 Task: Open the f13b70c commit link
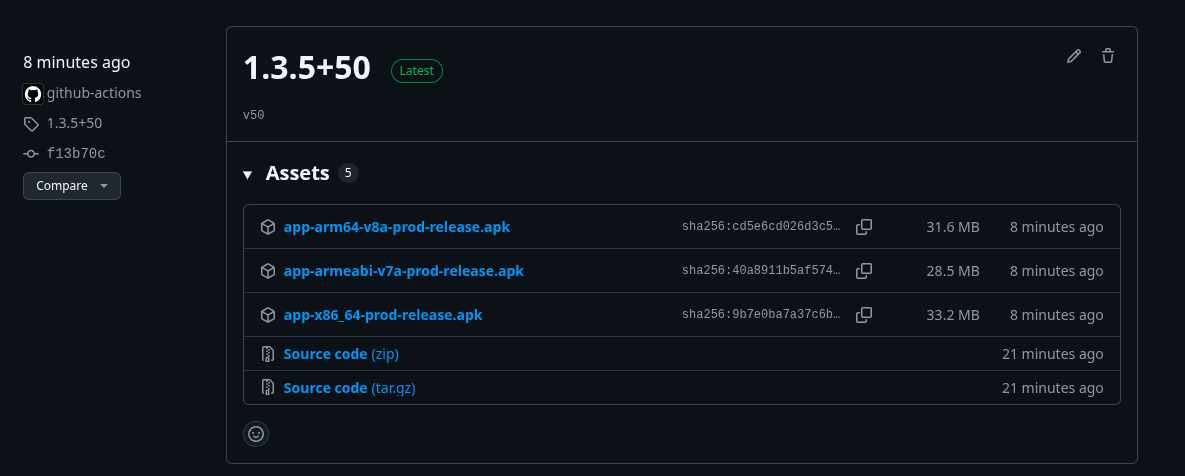(76, 153)
